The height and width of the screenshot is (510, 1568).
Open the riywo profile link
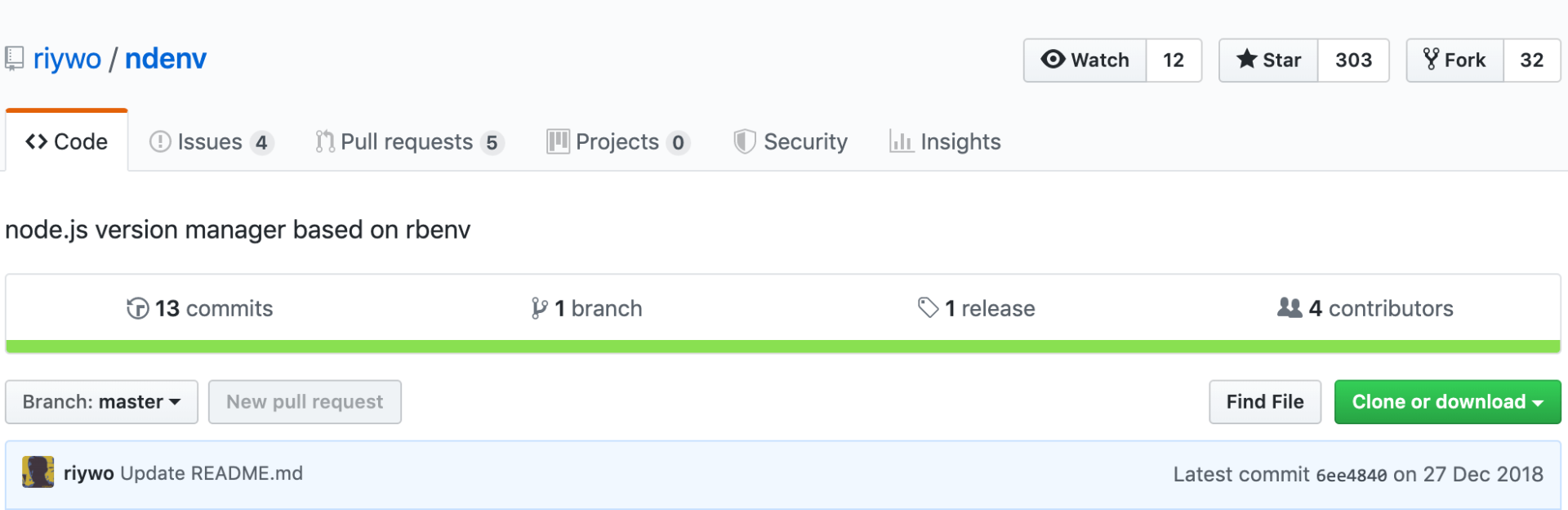[x=69, y=58]
